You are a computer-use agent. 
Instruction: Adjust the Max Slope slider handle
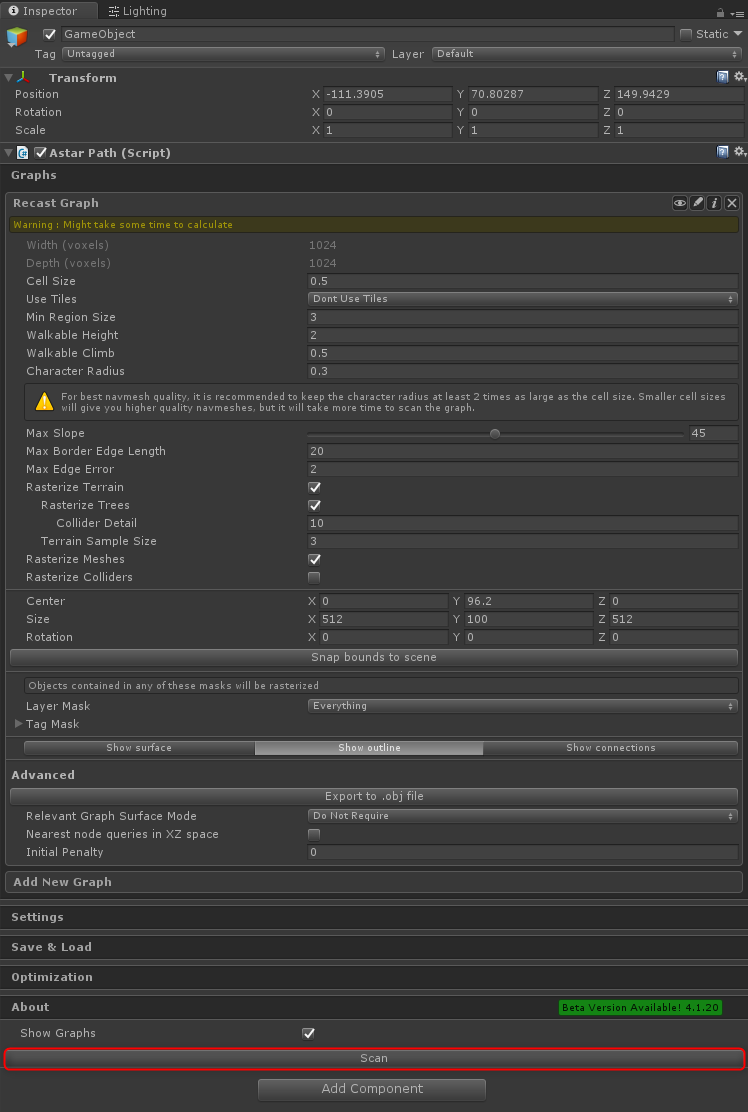(494, 433)
